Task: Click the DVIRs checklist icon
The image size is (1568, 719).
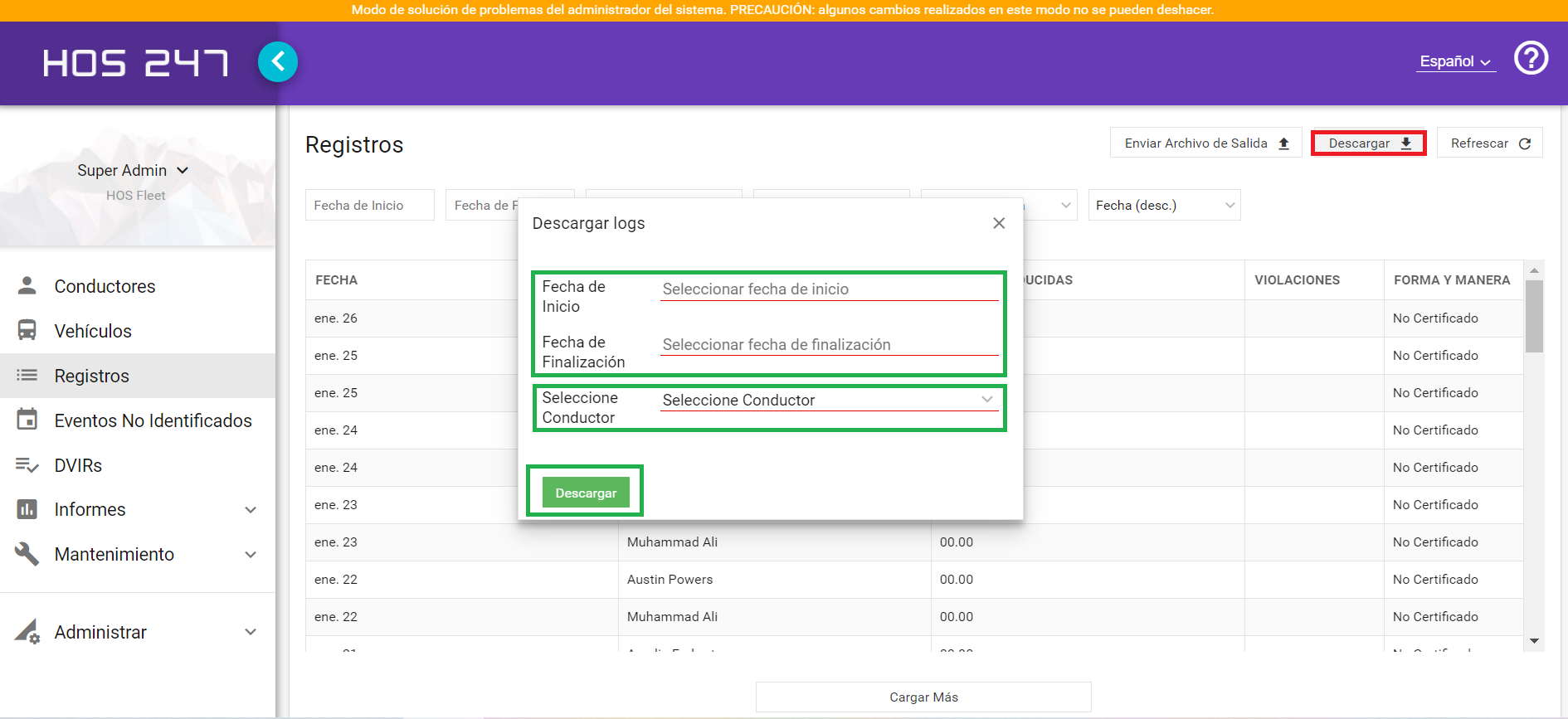Action: coord(27,465)
